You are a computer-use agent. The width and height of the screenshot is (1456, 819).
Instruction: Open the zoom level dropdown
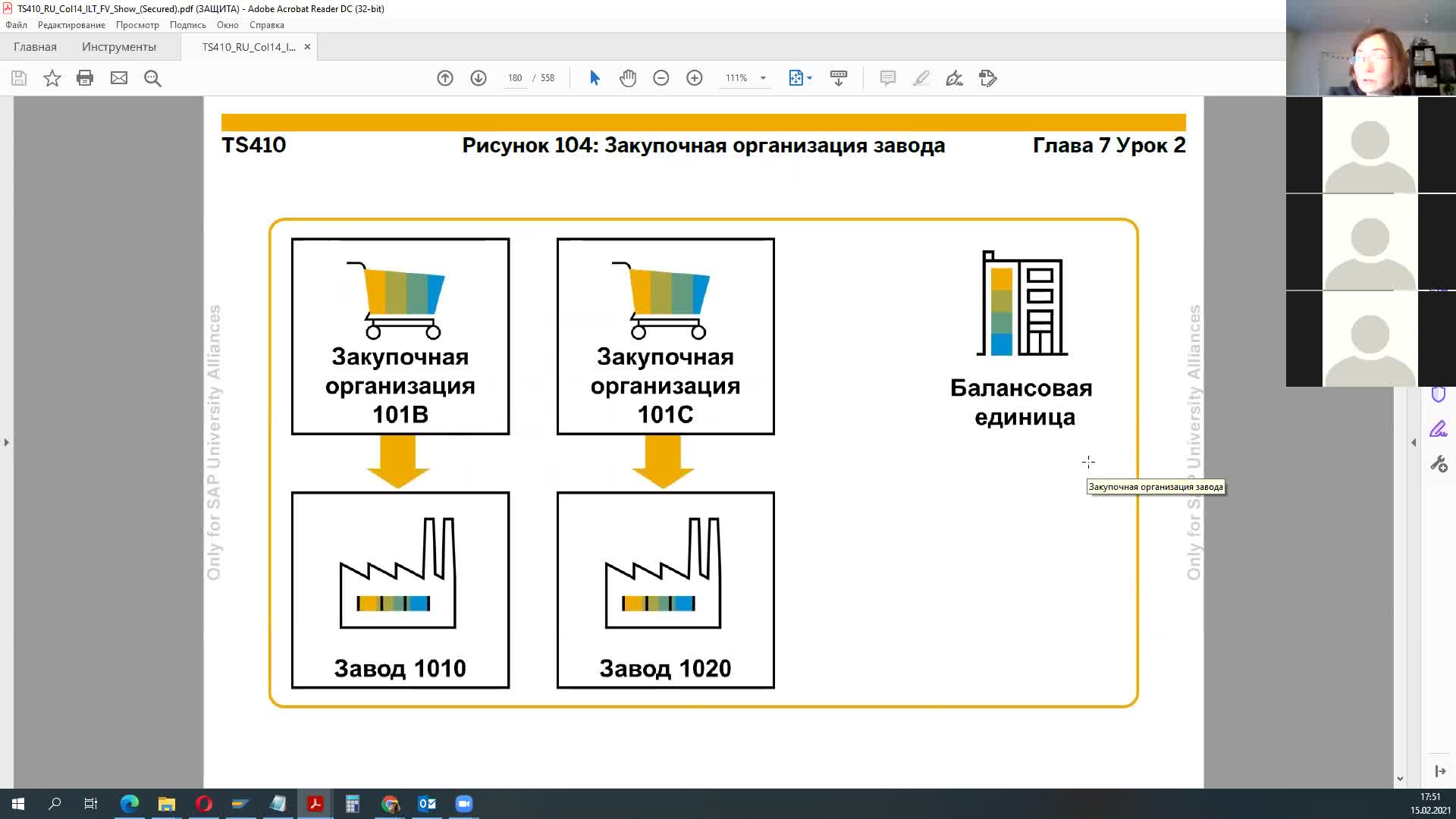point(763,78)
